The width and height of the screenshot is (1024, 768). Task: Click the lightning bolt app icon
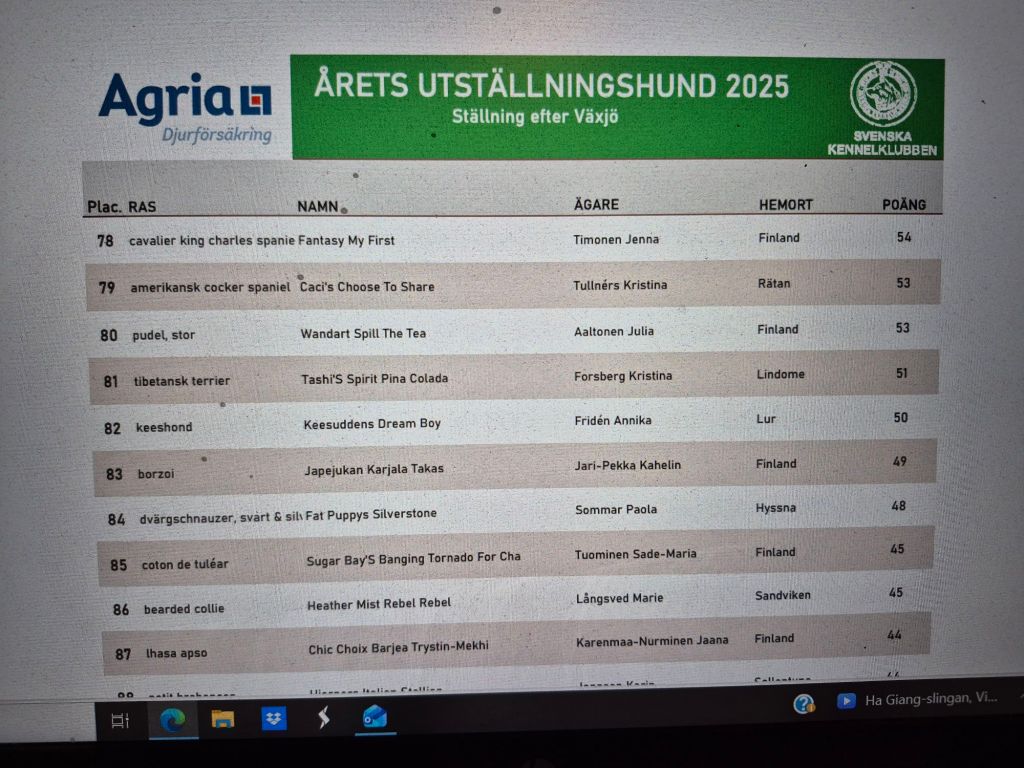pyautogui.click(x=324, y=718)
